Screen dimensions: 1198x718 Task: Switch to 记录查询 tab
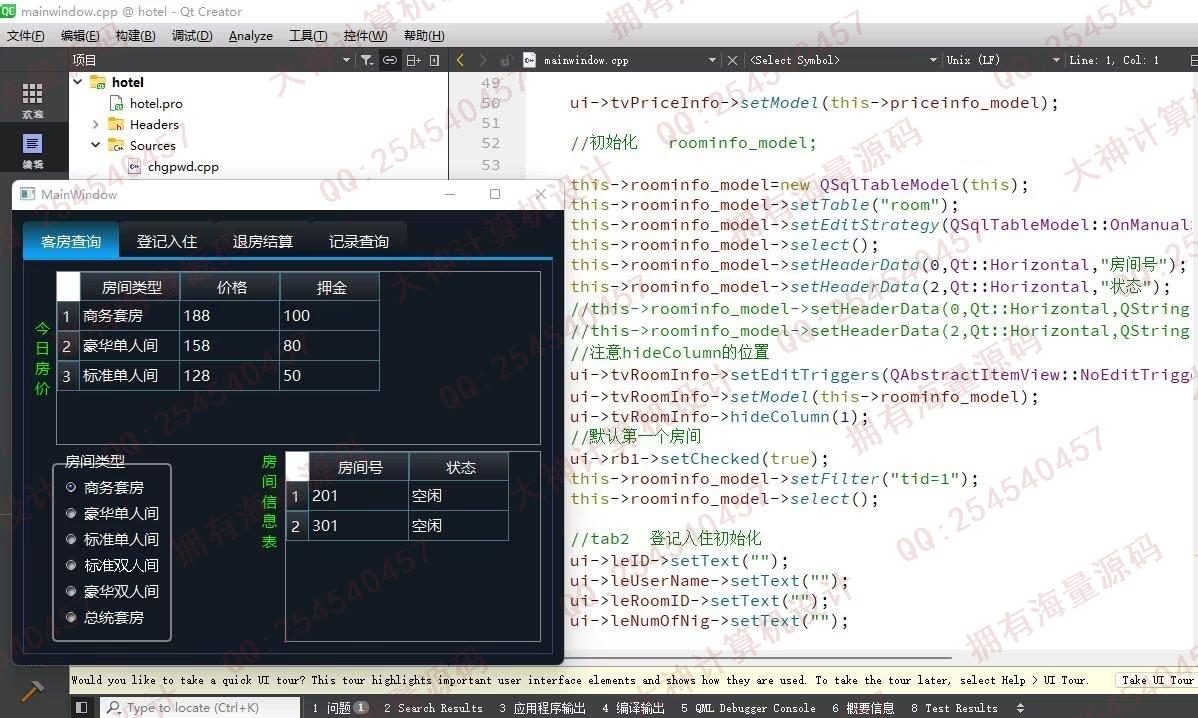point(358,241)
